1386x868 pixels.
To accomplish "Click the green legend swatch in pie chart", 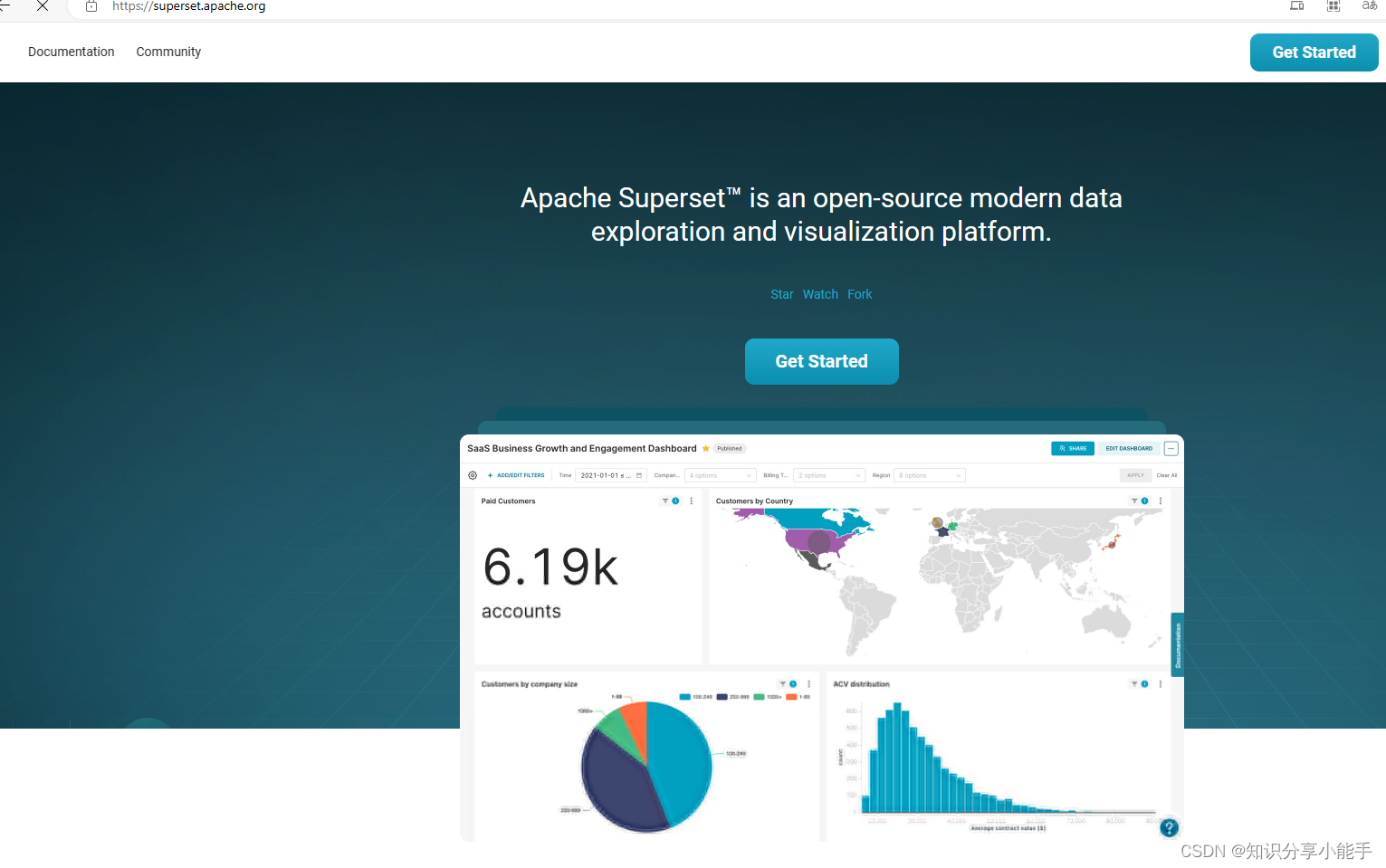I will tap(759, 697).
